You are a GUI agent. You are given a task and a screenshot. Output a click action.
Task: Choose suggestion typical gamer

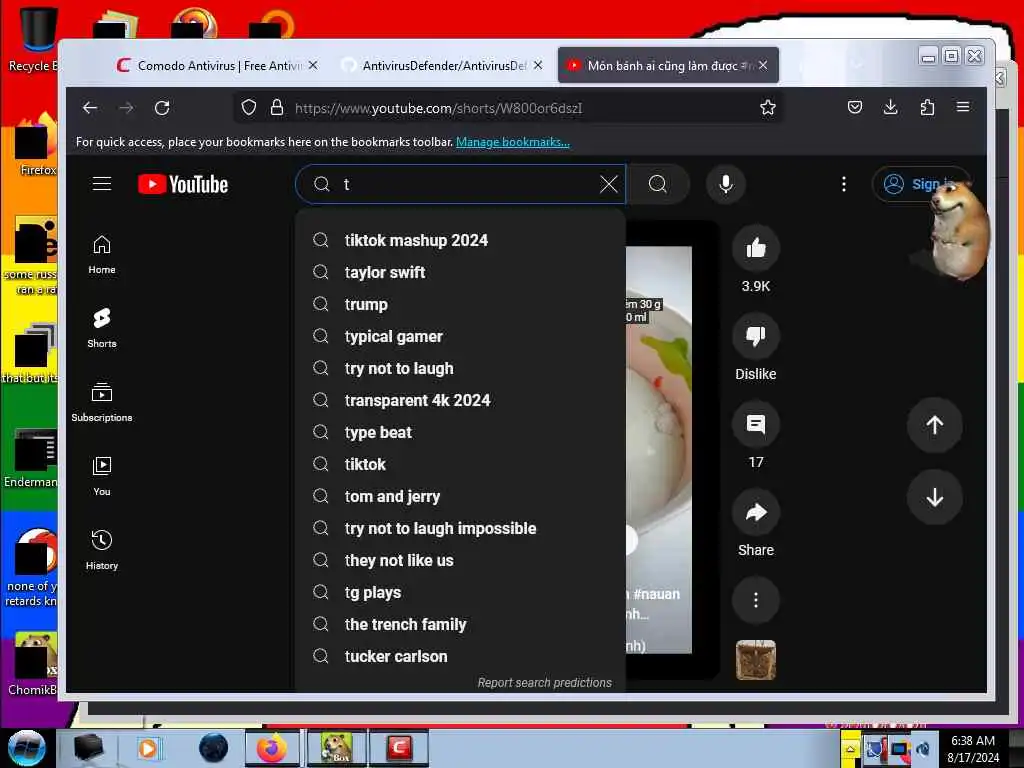[x=461, y=336]
